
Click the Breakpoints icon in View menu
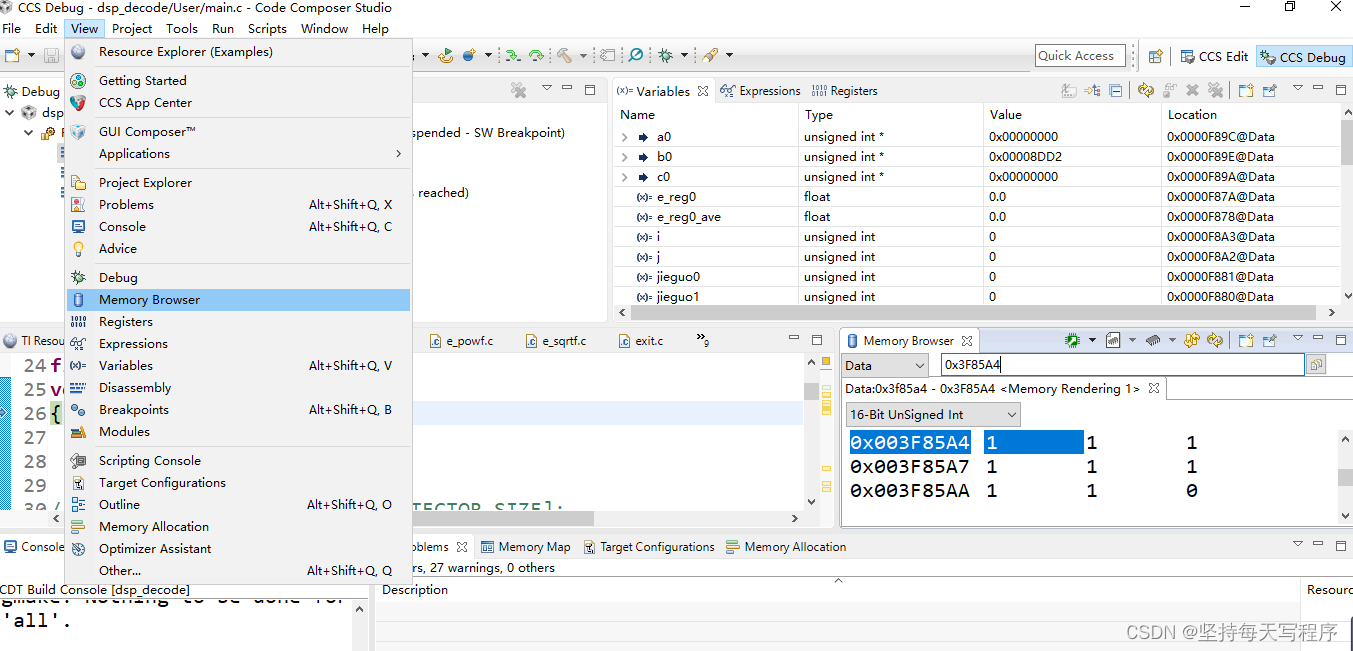[78, 410]
